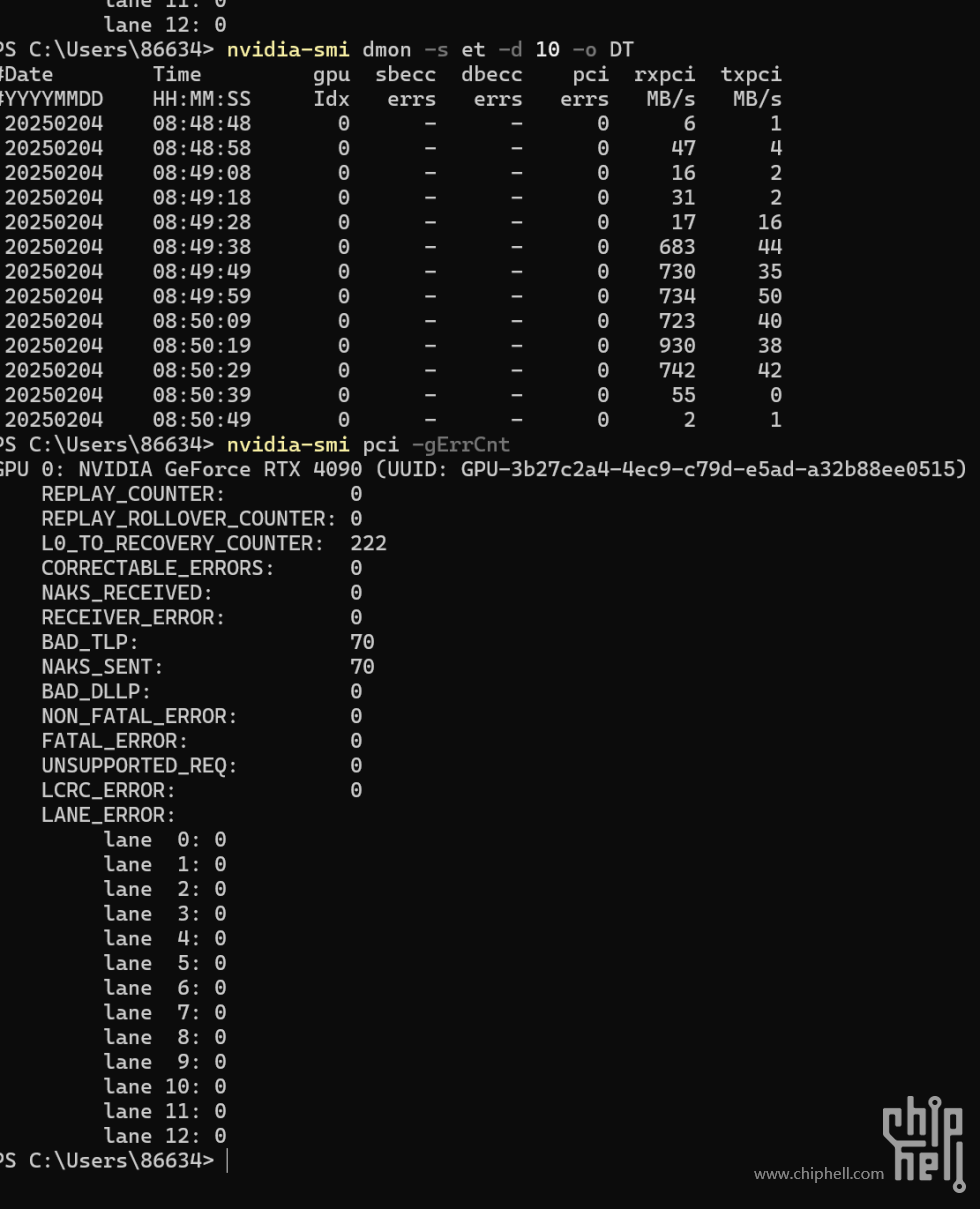Click the BAD_TLP value 70
Image resolution: width=980 pixels, height=1209 pixels.
click(362, 642)
